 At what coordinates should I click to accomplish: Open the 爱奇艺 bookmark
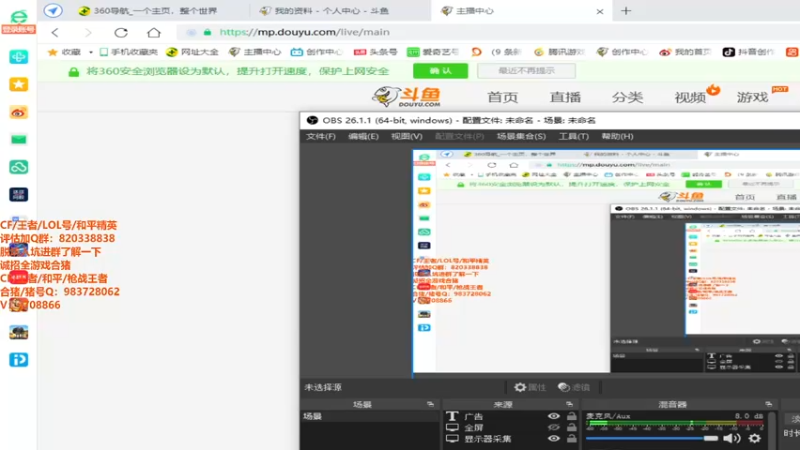[433, 52]
